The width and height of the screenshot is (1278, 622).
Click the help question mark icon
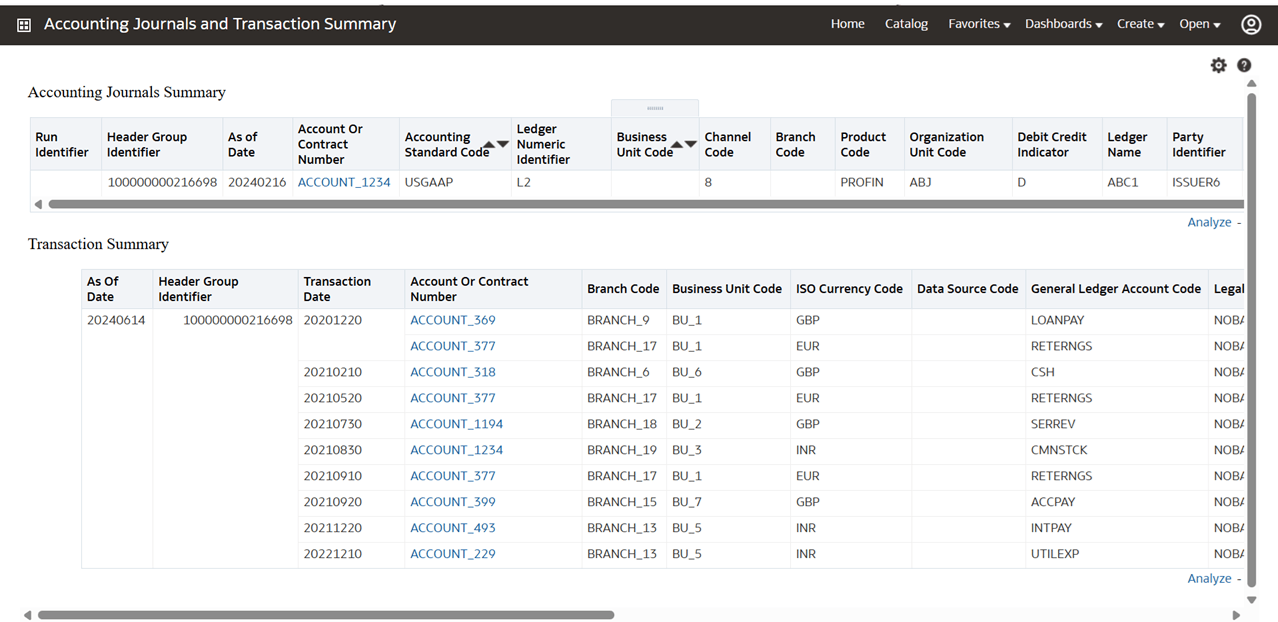coord(1243,64)
